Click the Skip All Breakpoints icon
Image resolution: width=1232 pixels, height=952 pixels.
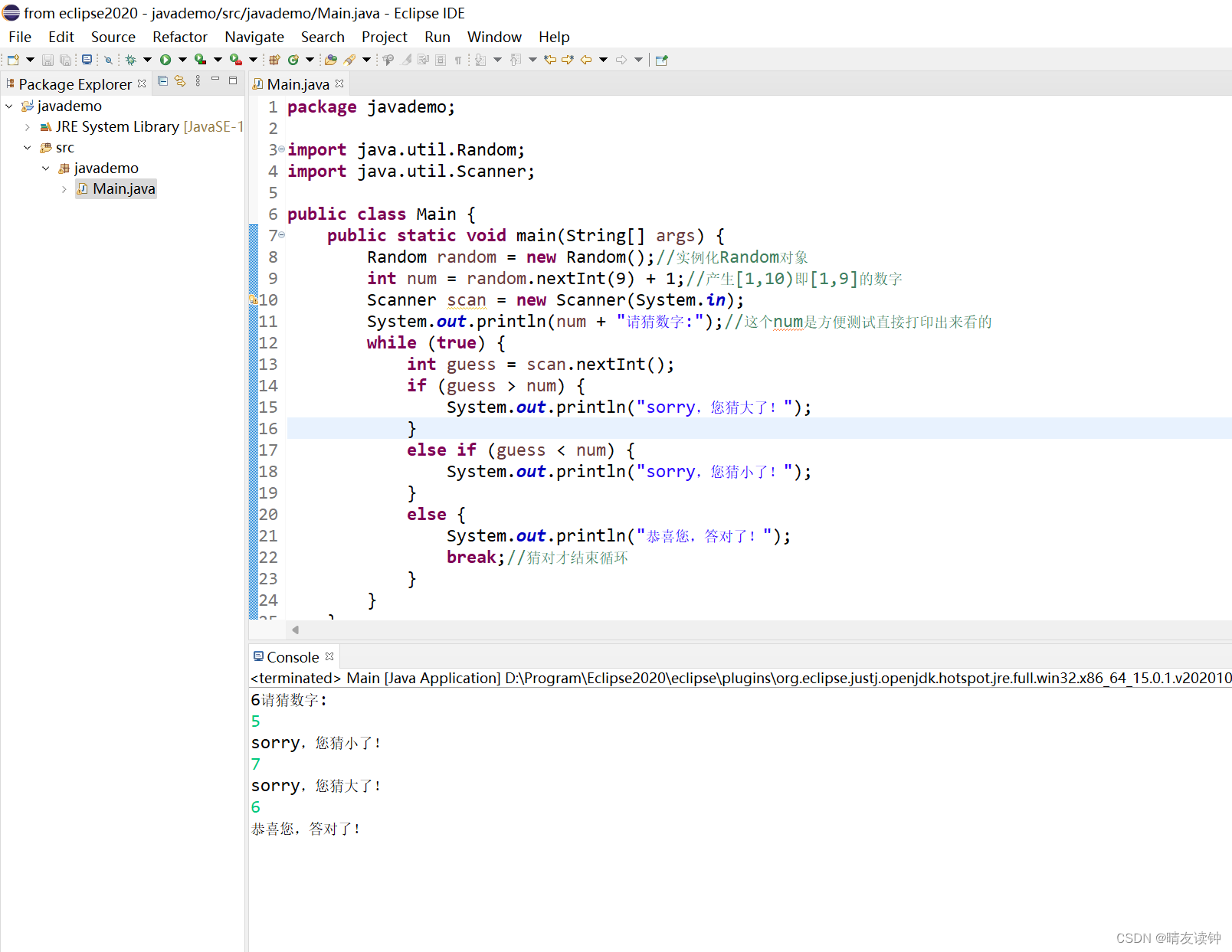pyautogui.click(x=108, y=60)
